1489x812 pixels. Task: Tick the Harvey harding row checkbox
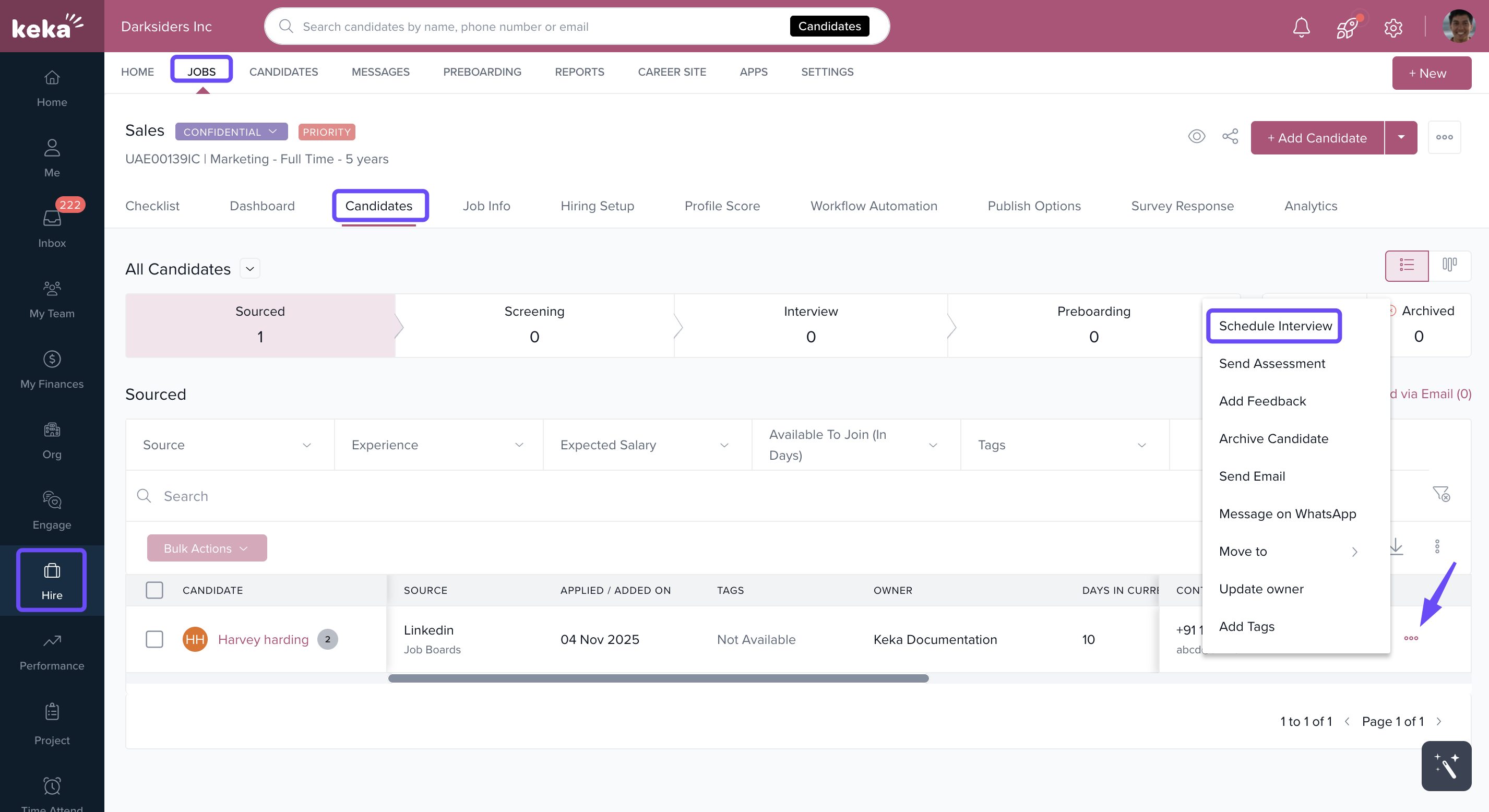click(x=154, y=639)
